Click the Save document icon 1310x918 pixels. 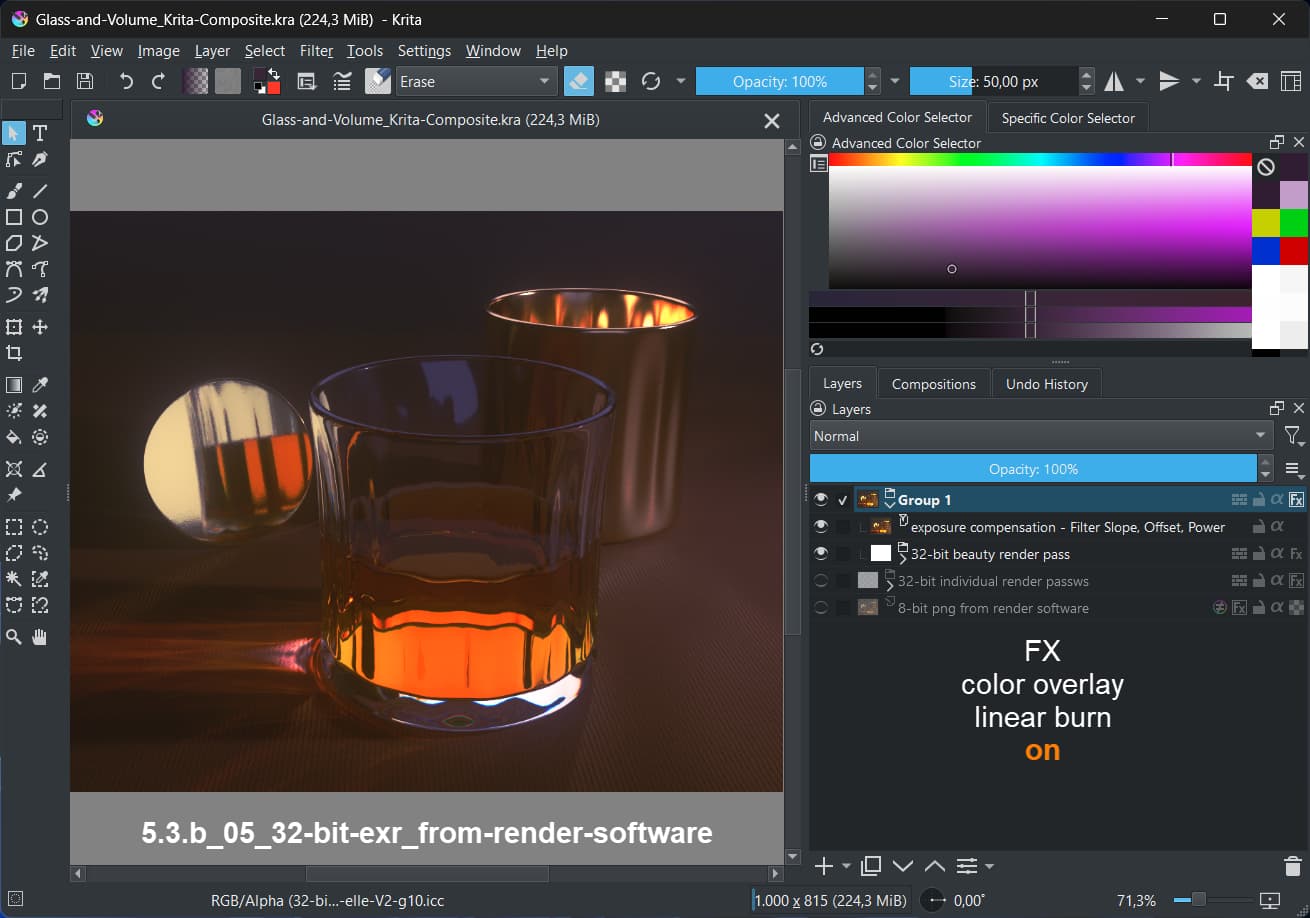[x=85, y=81]
